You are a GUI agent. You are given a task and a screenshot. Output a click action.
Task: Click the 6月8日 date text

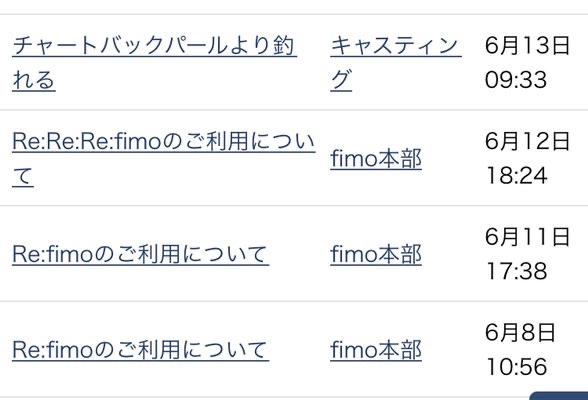pyautogui.click(x=520, y=333)
